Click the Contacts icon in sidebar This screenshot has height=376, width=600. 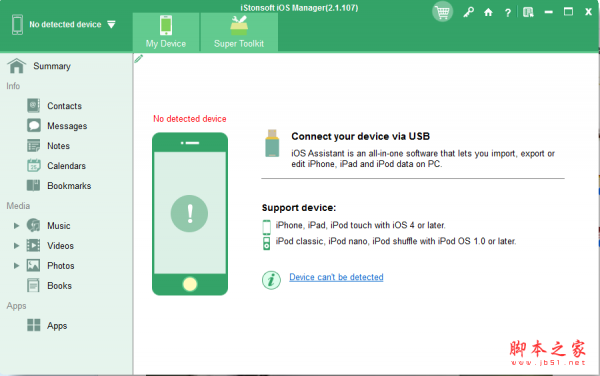33,105
